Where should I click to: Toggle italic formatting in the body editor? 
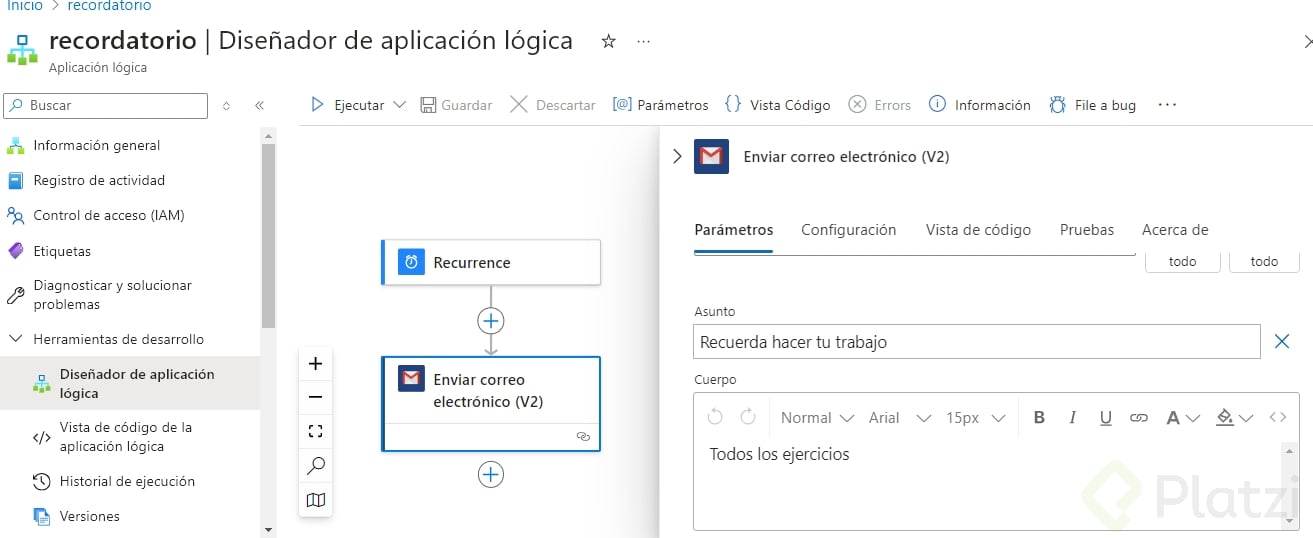pyautogui.click(x=1072, y=418)
